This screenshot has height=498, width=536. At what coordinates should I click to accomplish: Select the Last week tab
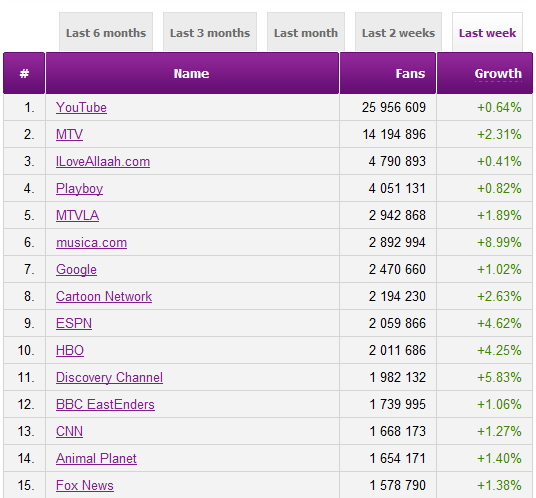[x=487, y=32]
